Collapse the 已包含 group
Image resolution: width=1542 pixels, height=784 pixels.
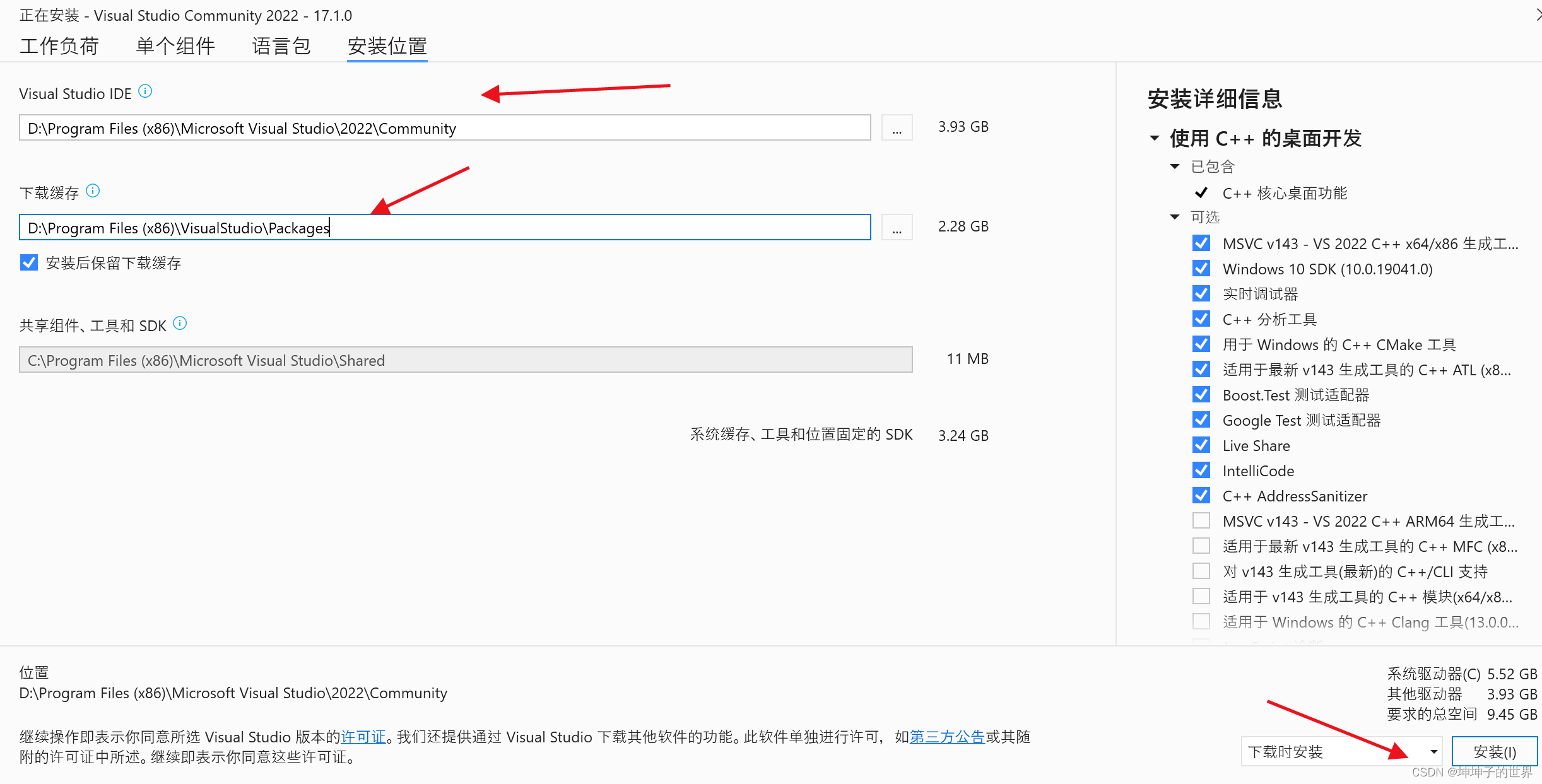(1174, 167)
